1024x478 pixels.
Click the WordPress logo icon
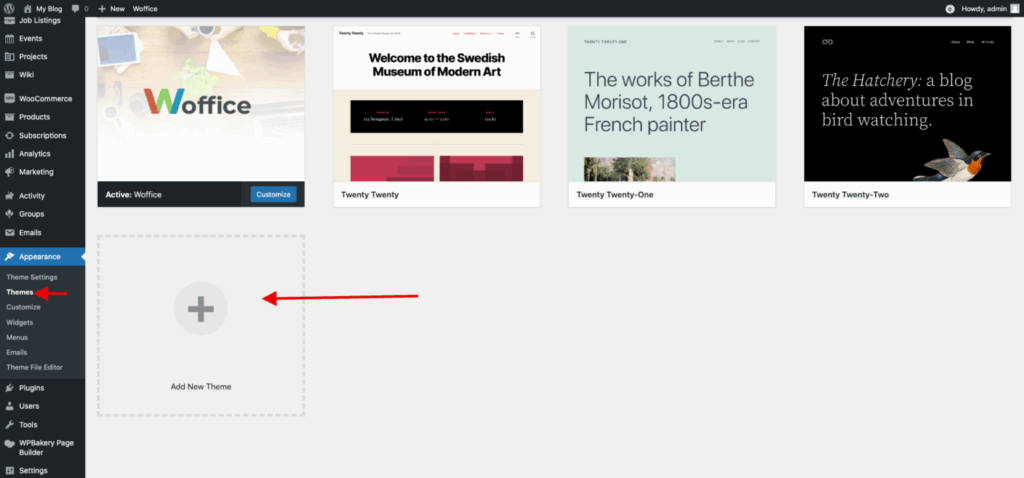coord(8,8)
